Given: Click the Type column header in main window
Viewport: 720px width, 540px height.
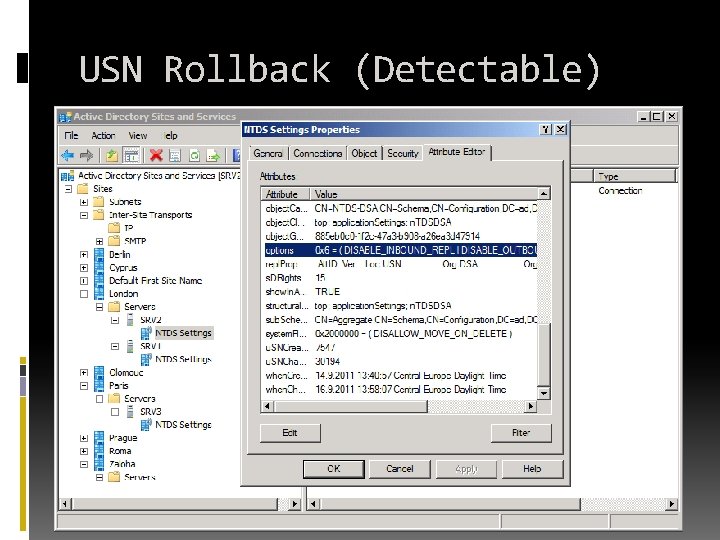Looking at the screenshot, I should tap(635, 176).
